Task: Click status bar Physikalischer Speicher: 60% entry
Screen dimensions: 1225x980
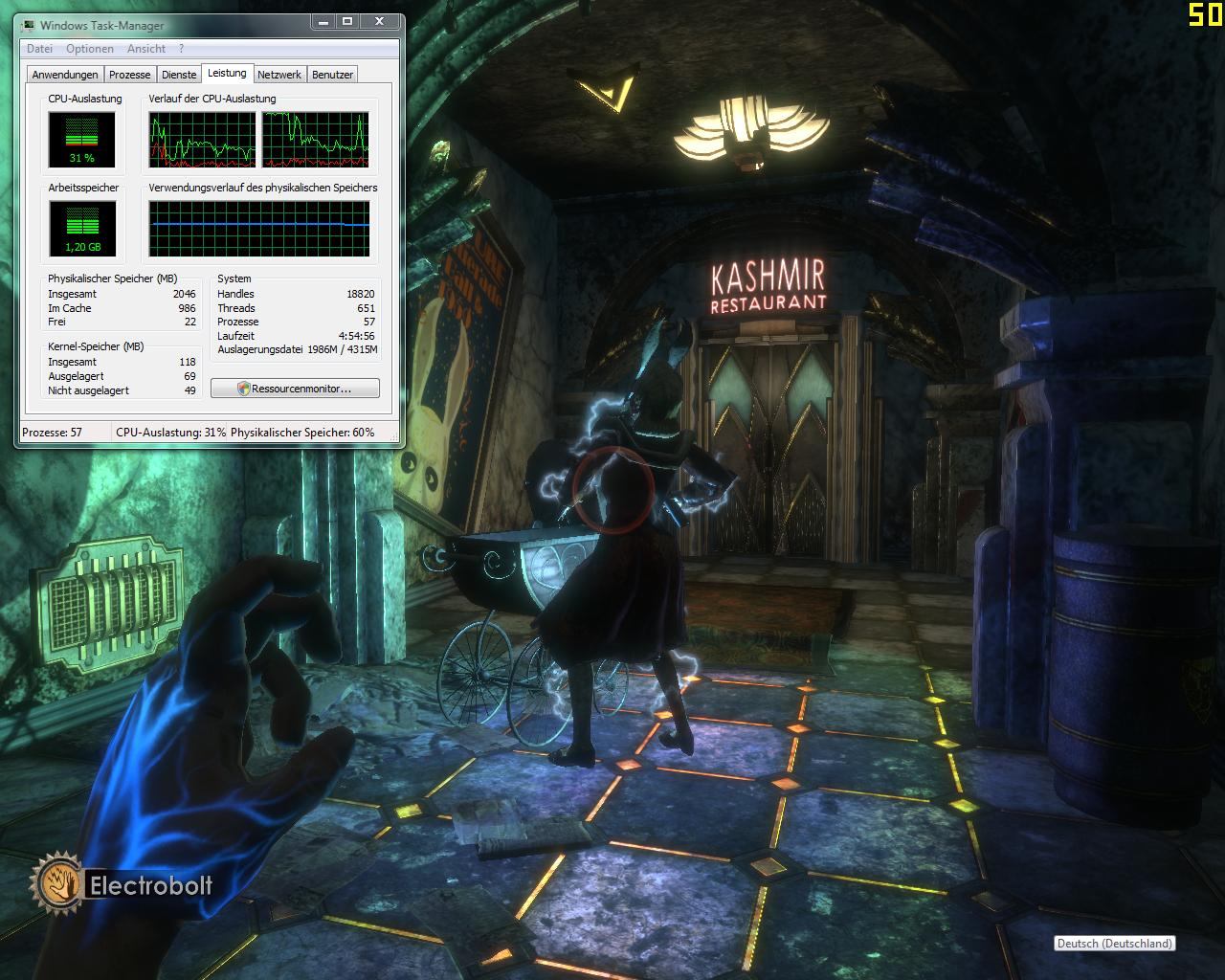Action: pos(302,433)
